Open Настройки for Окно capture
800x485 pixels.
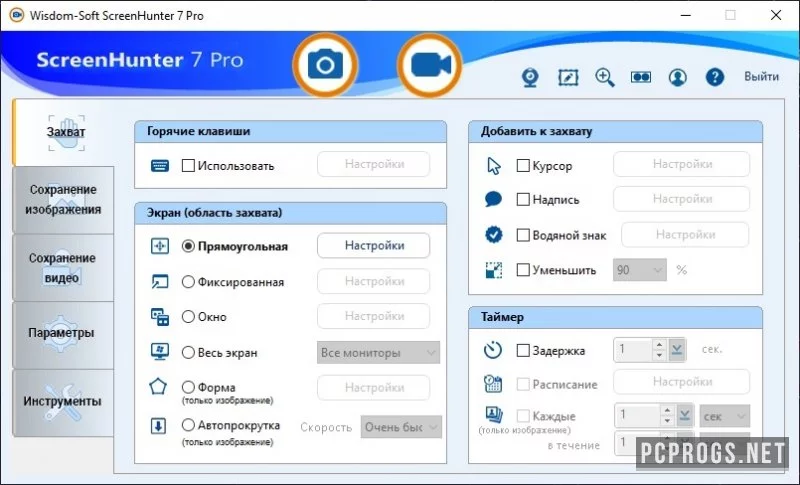pyautogui.click(x=373, y=316)
